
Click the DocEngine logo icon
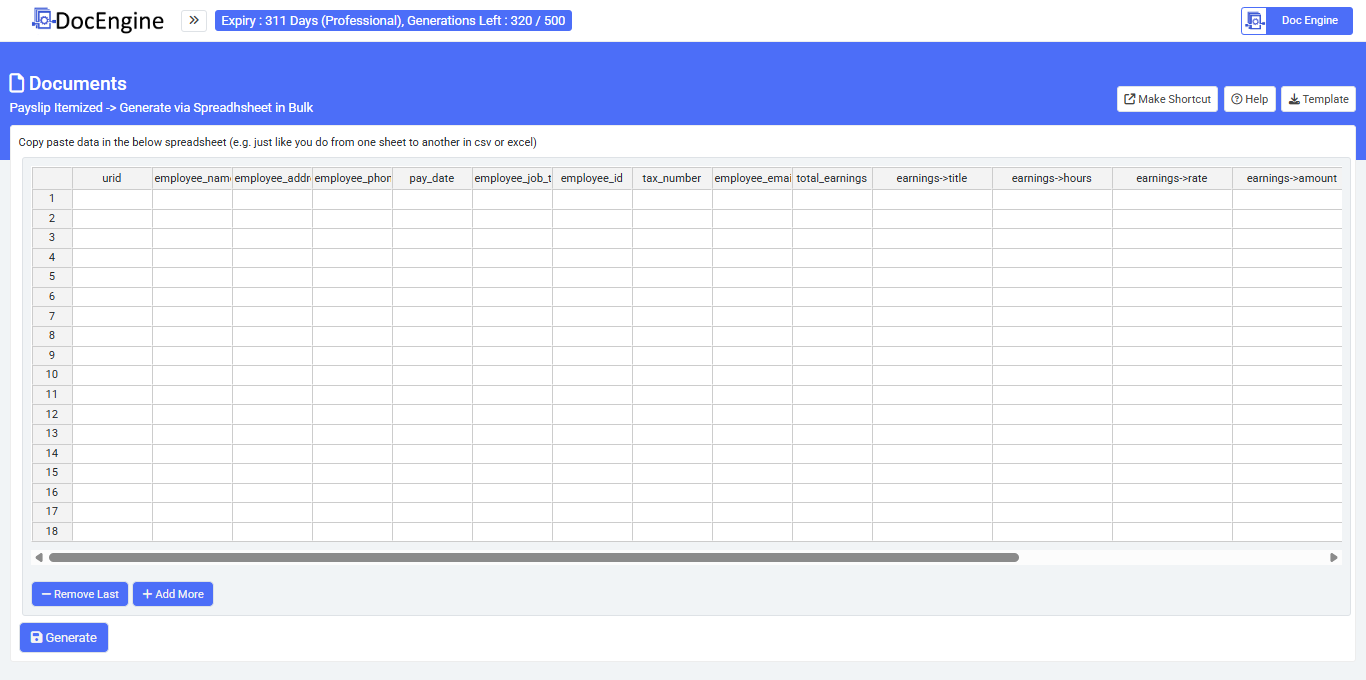[x=43, y=19]
